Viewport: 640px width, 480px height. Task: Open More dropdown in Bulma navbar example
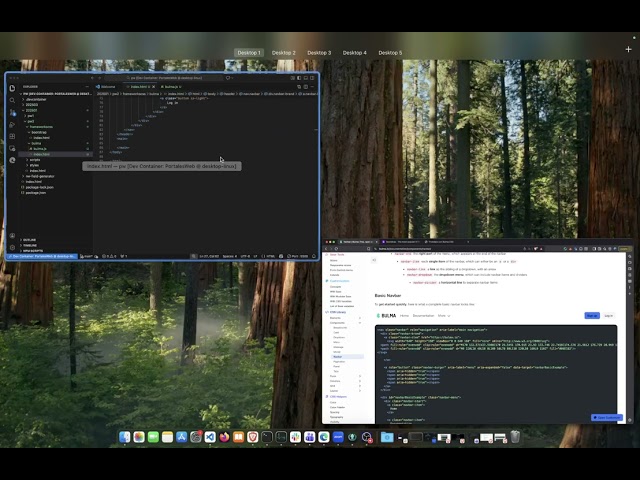pyautogui.click(x=444, y=316)
